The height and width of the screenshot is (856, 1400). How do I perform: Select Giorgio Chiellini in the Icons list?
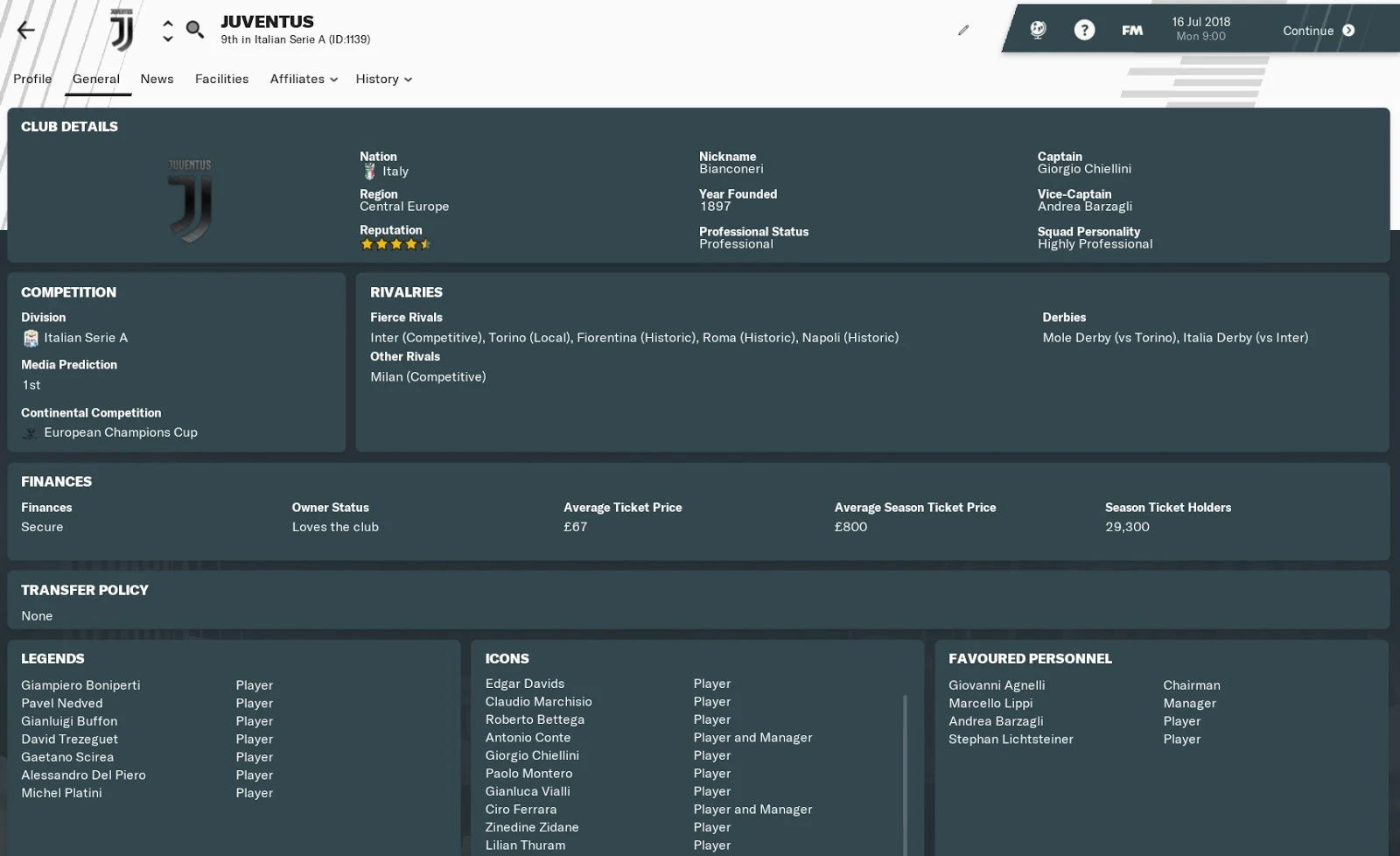click(532, 755)
